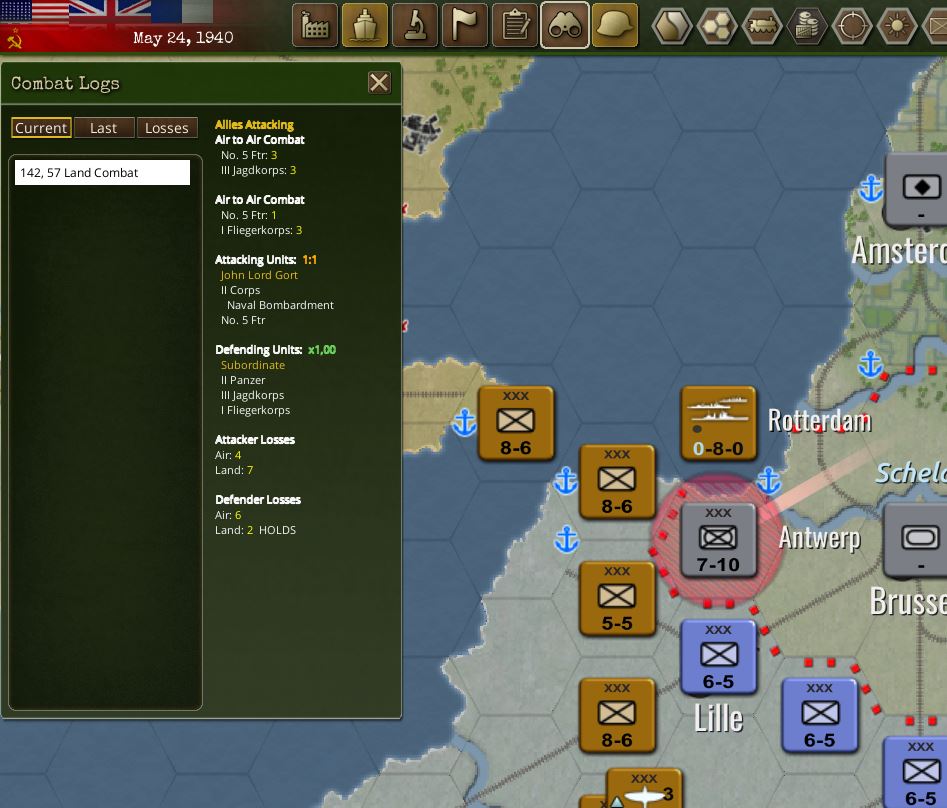
Task: Select the blue 6-5 corps above Lille label
Action: [x=718, y=657]
